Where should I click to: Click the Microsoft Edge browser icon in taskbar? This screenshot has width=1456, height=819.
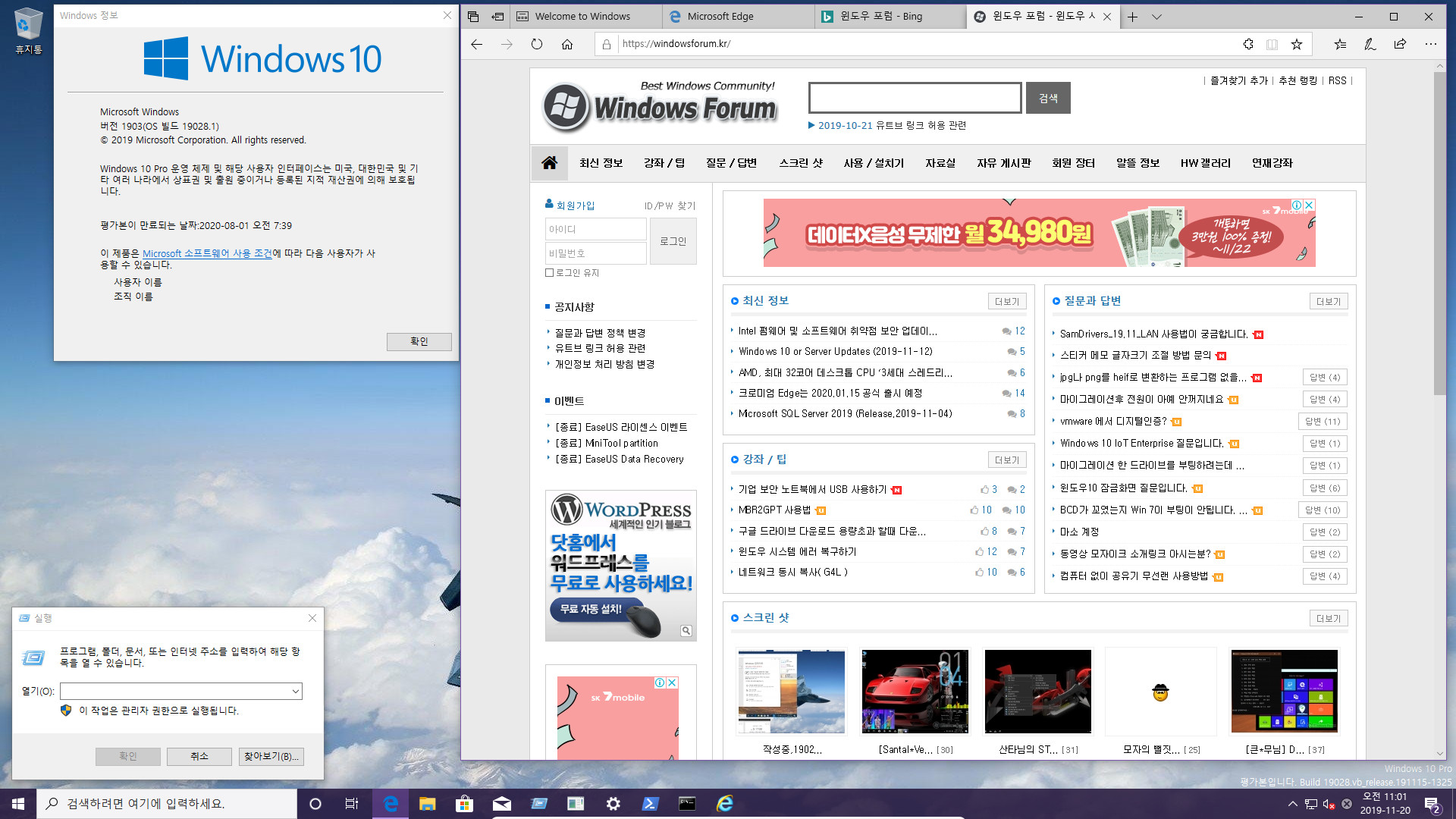[x=390, y=803]
